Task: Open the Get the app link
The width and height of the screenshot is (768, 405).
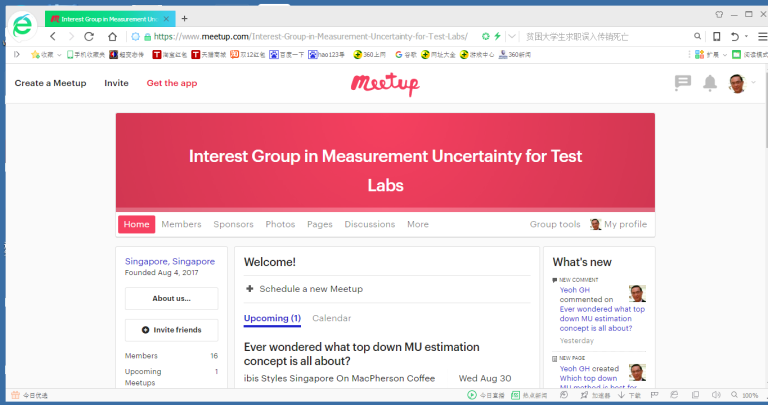Action: click(x=172, y=83)
